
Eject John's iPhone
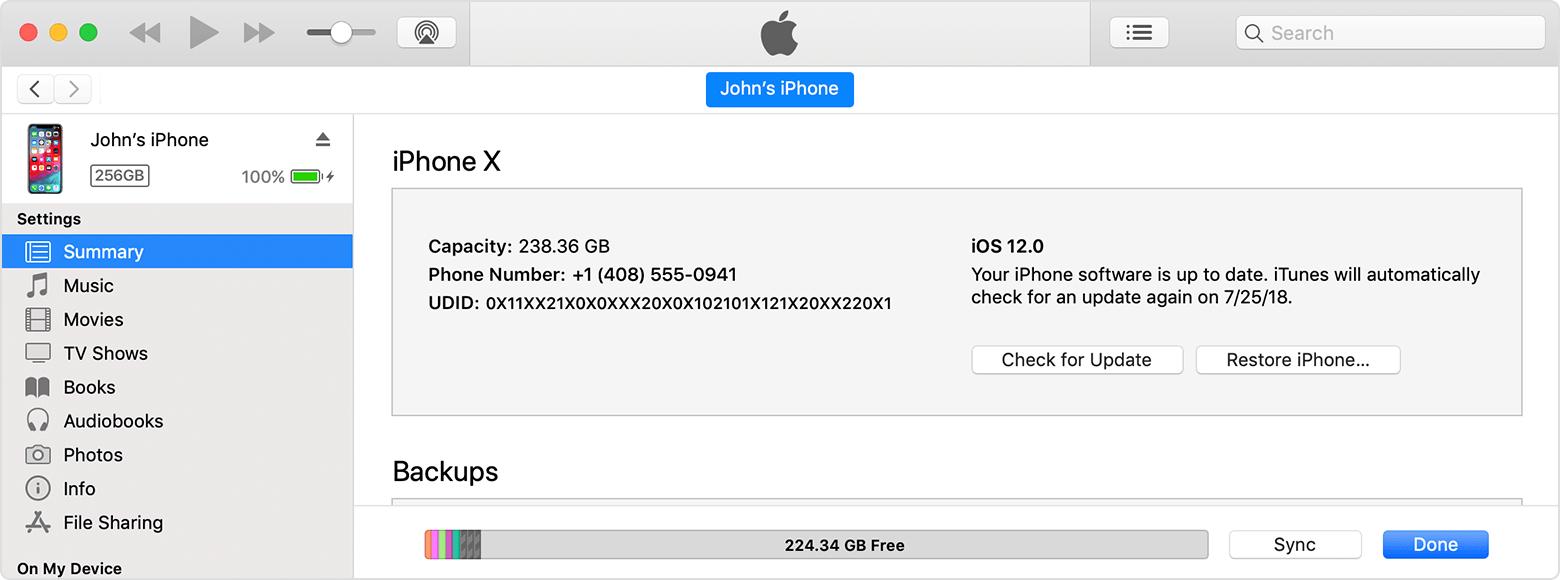pyautogui.click(x=323, y=139)
